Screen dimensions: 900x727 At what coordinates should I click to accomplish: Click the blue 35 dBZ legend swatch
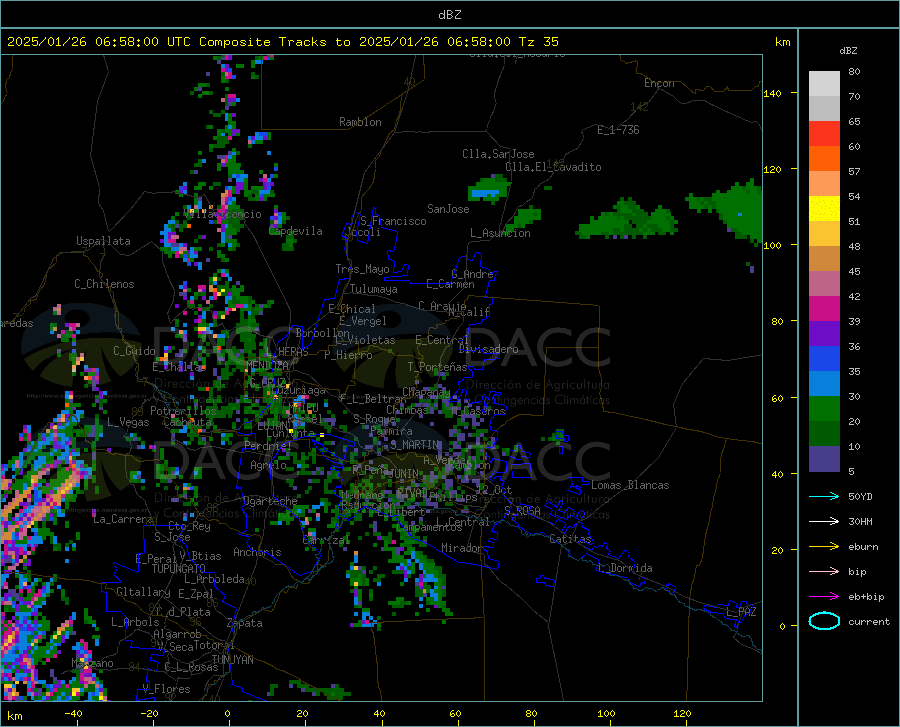[x=824, y=359]
